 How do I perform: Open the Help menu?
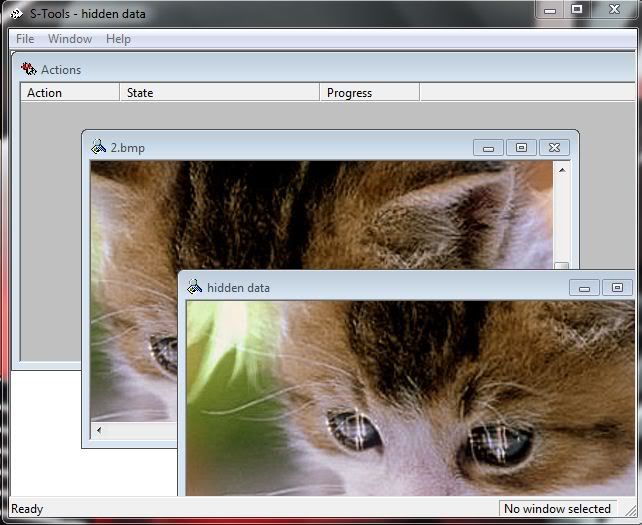click(x=118, y=39)
